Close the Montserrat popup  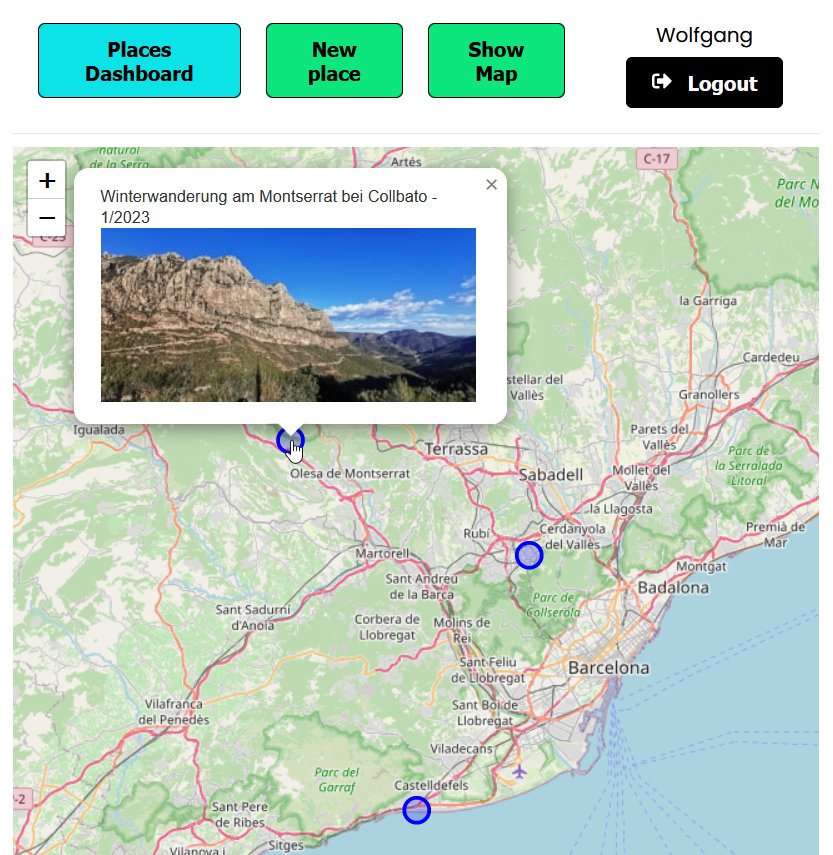click(x=491, y=185)
